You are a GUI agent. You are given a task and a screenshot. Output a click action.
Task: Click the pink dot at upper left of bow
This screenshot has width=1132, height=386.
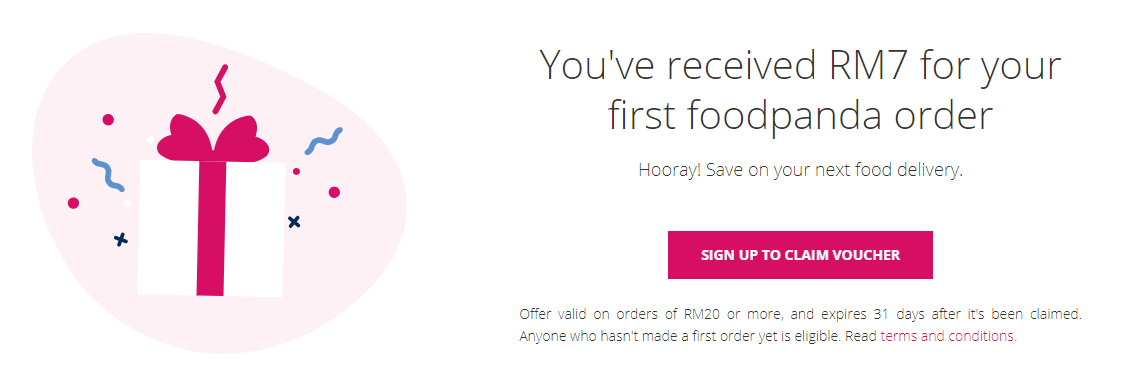(108, 120)
